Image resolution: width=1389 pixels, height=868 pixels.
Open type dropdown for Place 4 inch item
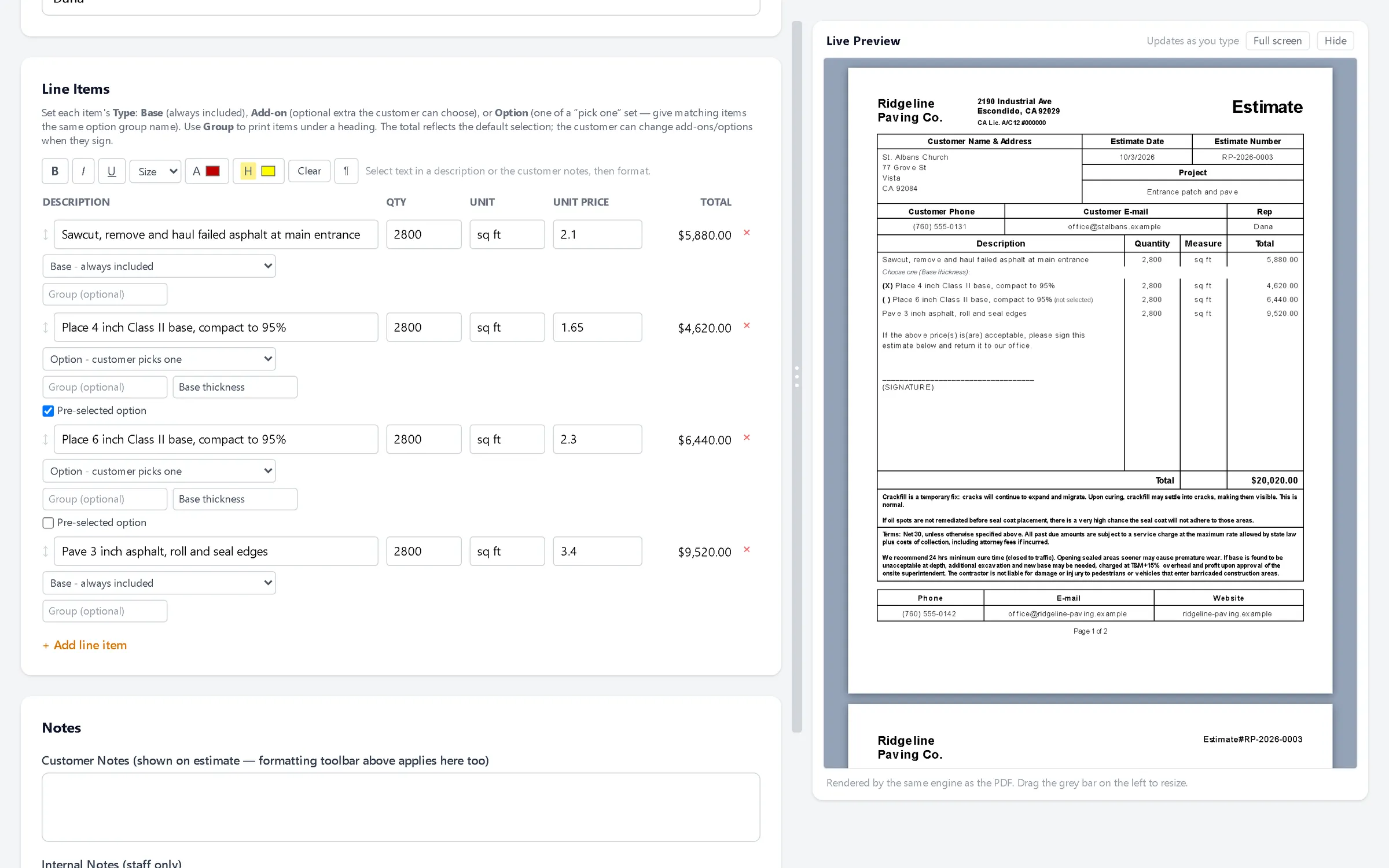click(159, 359)
